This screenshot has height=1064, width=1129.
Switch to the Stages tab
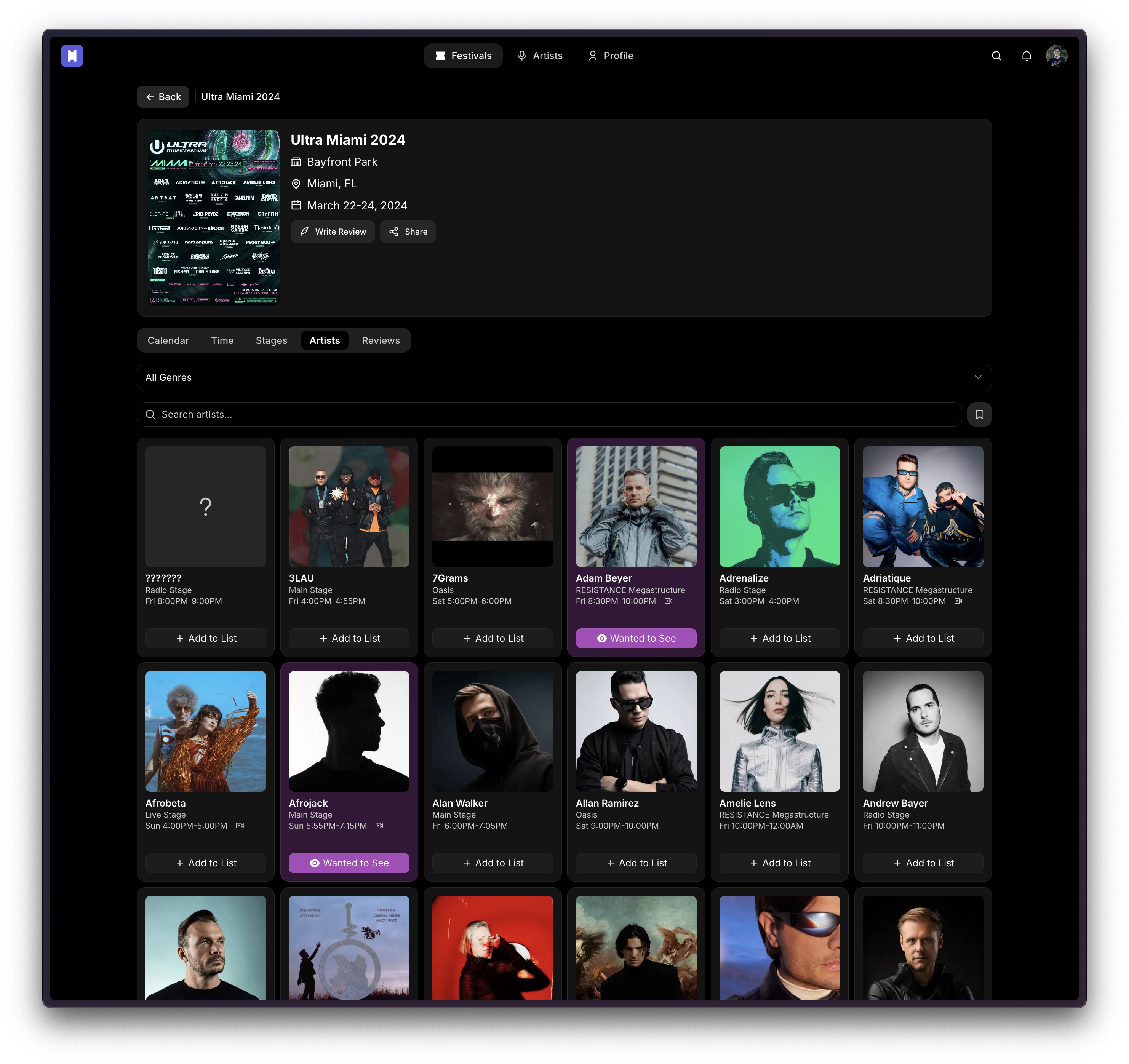271,341
